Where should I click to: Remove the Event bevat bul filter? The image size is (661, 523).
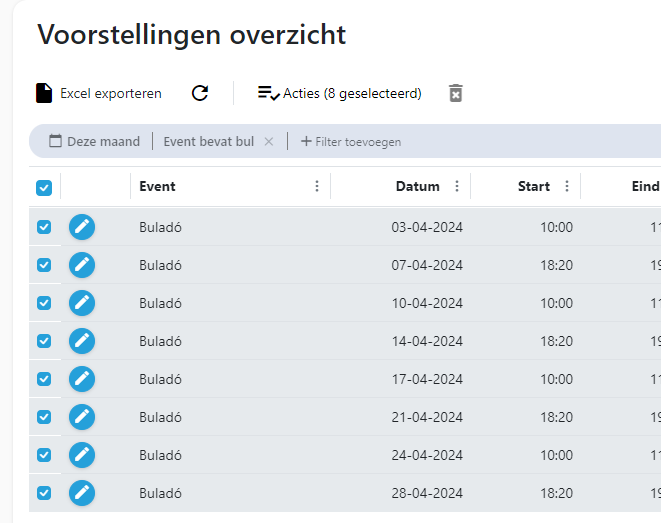(269, 142)
